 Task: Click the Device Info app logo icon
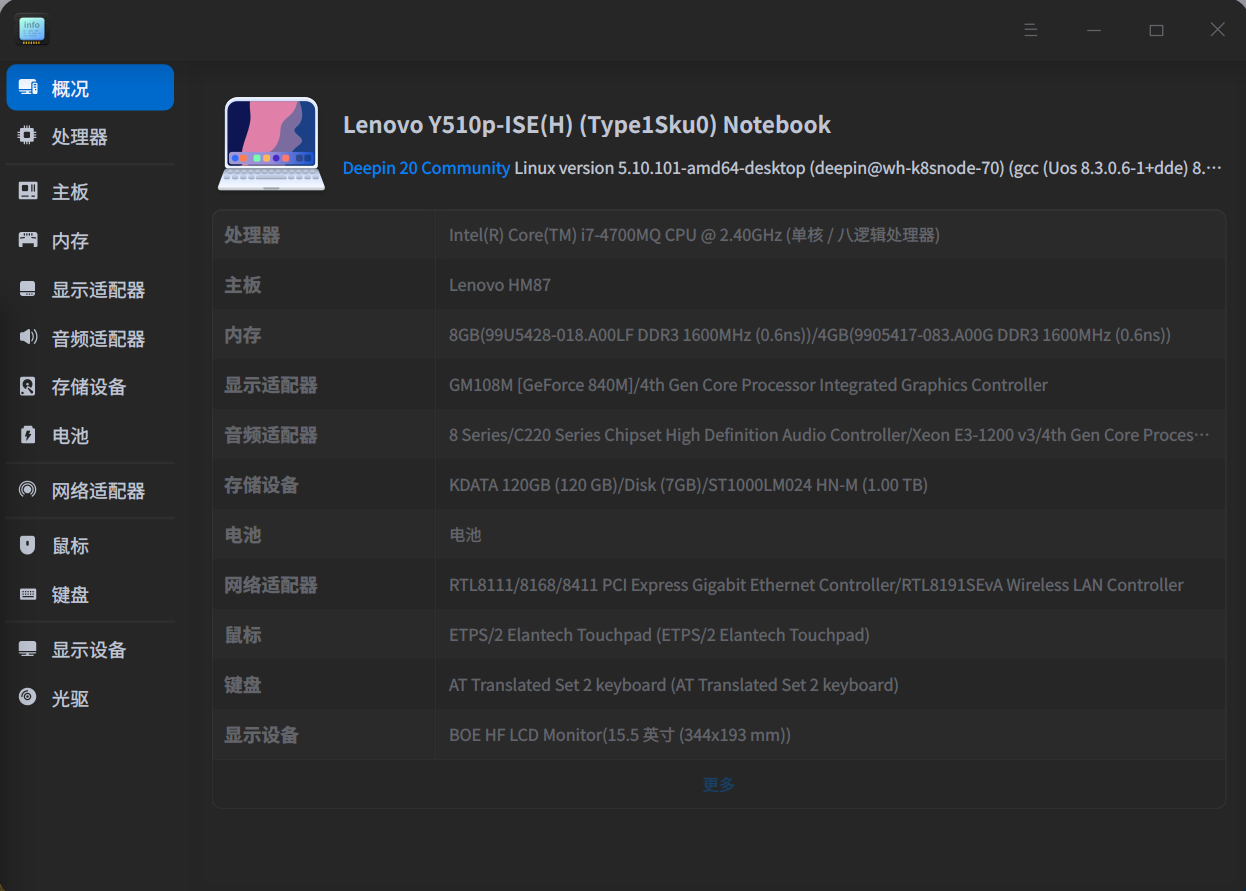pyautogui.click(x=31, y=30)
